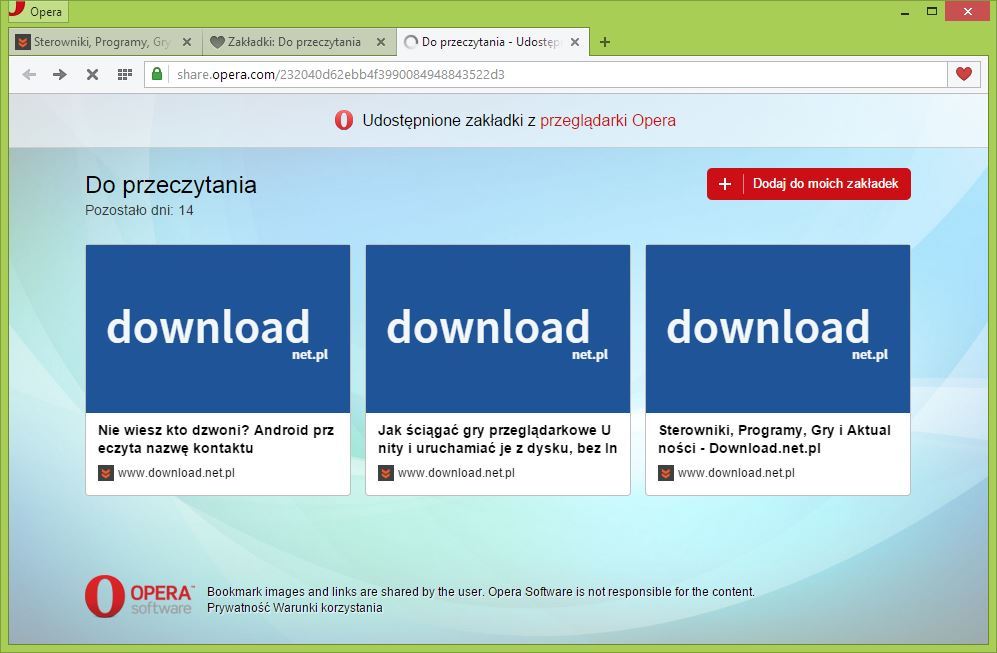The height and width of the screenshot is (653, 997).
Task: Open thumbnail for Nie wiesz kto dzwoni bookmark
Action: coord(217,329)
